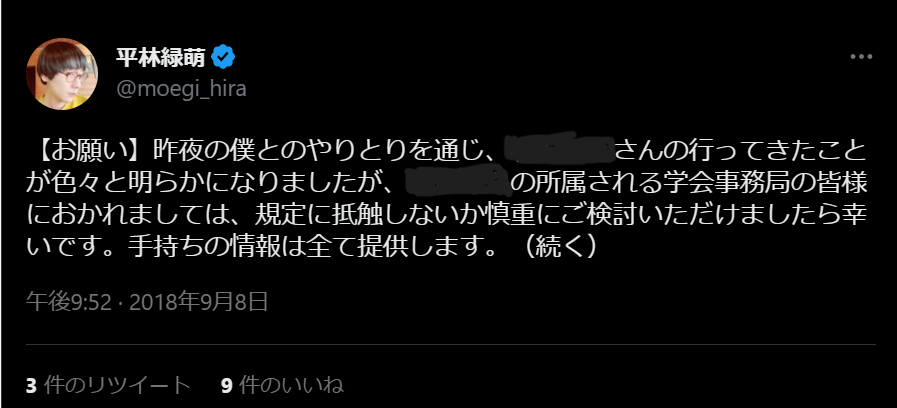
Task: Open the 午後9:52 timestamp link
Action: 69,302
